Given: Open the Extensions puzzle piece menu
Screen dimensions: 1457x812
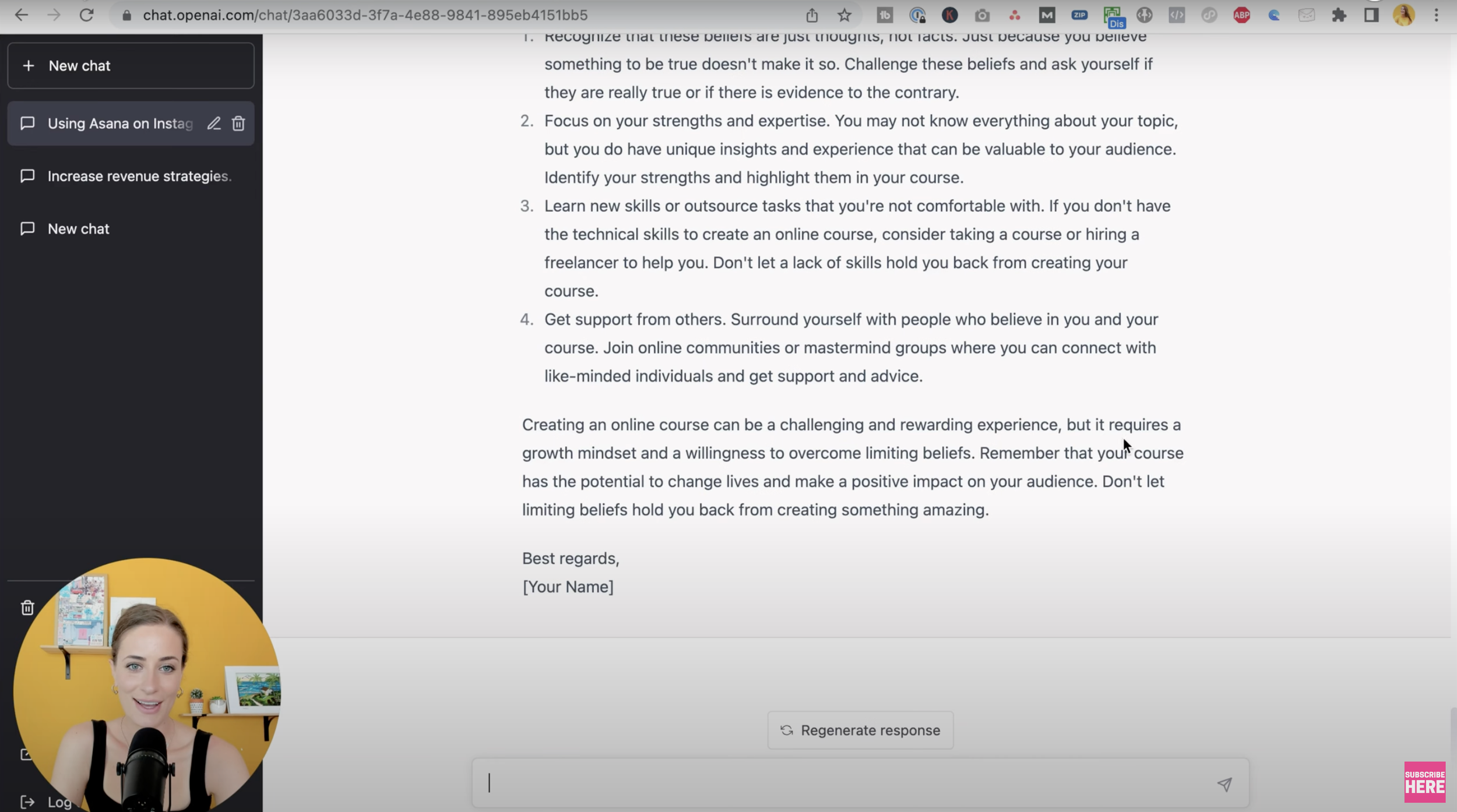Looking at the screenshot, I should pyautogui.click(x=1339, y=15).
